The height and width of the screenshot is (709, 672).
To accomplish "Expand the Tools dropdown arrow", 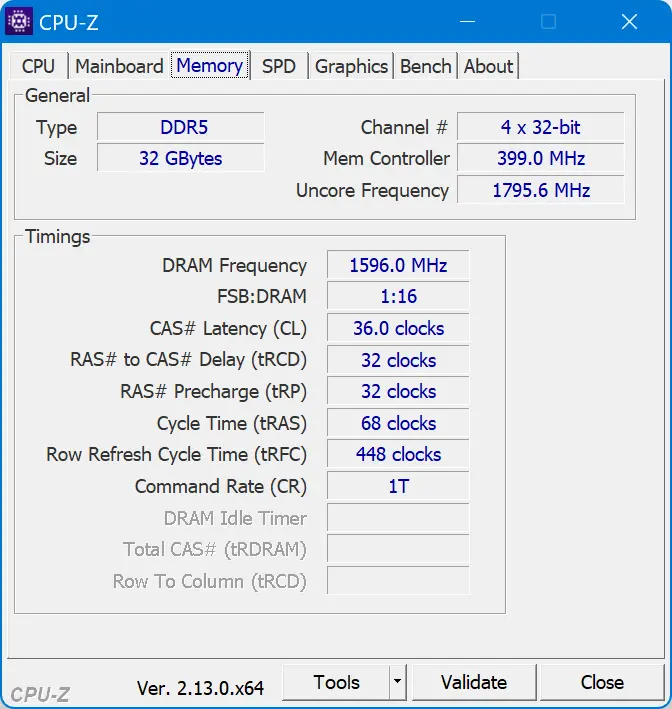I will tap(398, 682).
